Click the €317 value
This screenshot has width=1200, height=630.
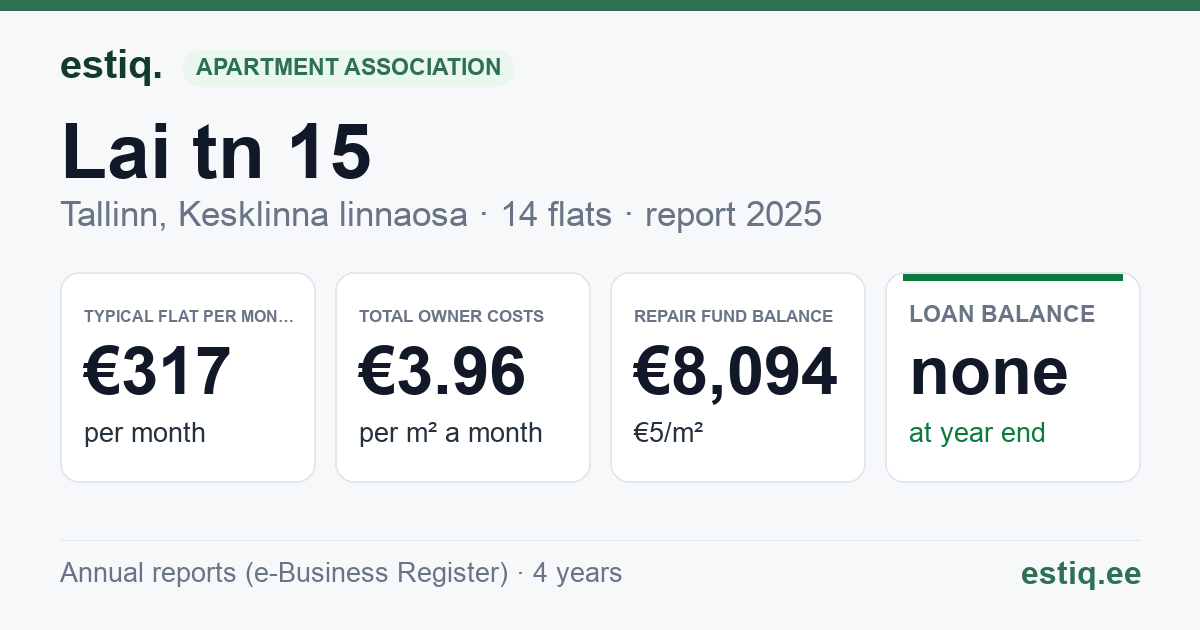pyautogui.click(x=158, y=371)
